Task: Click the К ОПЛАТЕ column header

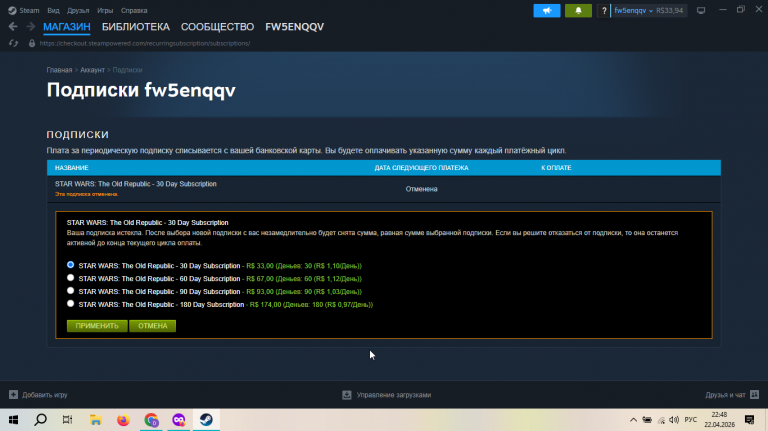Action: 556,168
